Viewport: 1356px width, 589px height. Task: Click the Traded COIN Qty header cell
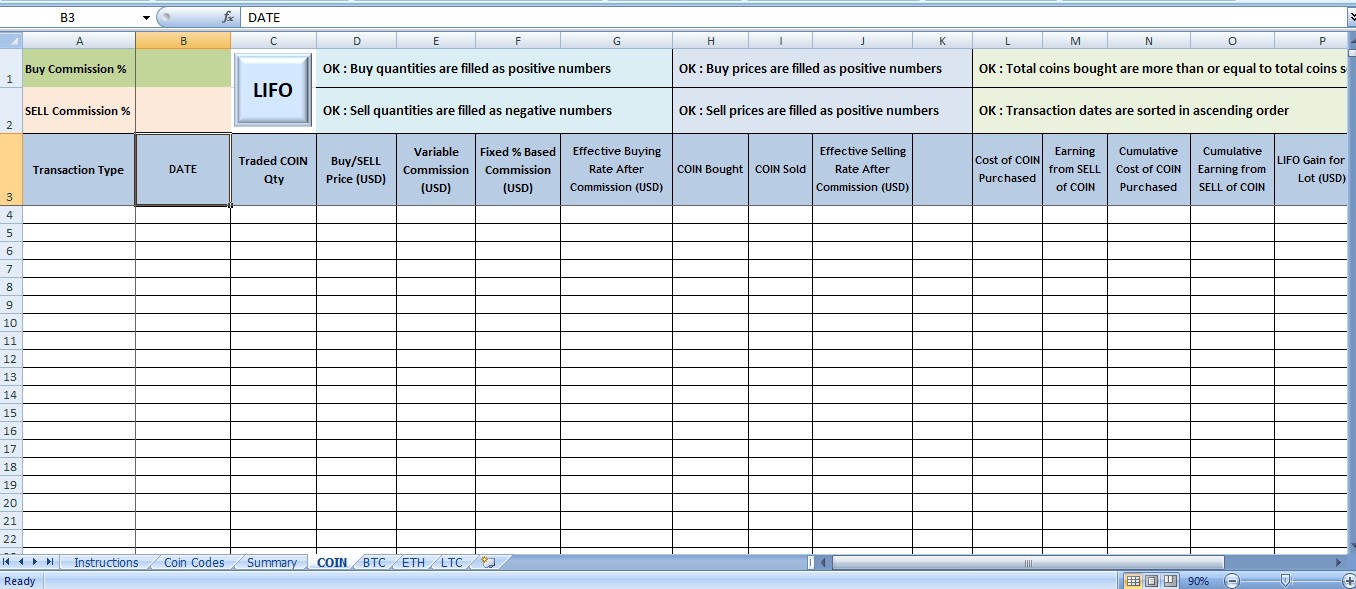[x=273, y=169]
